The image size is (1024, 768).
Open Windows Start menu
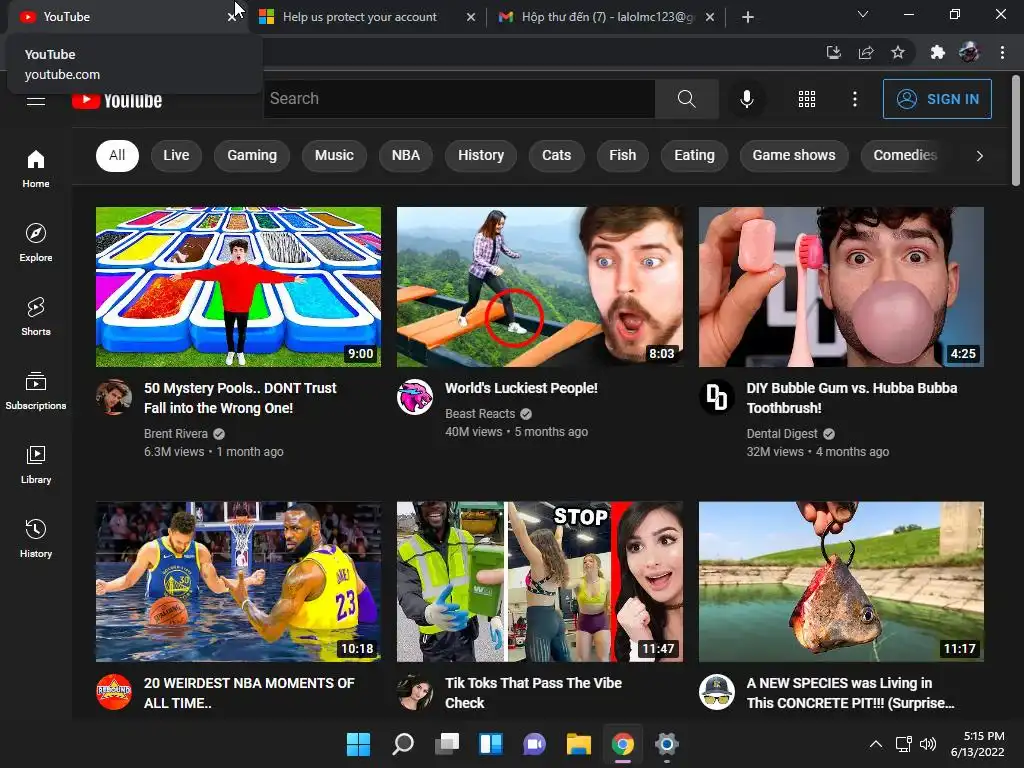click(358, 744)
